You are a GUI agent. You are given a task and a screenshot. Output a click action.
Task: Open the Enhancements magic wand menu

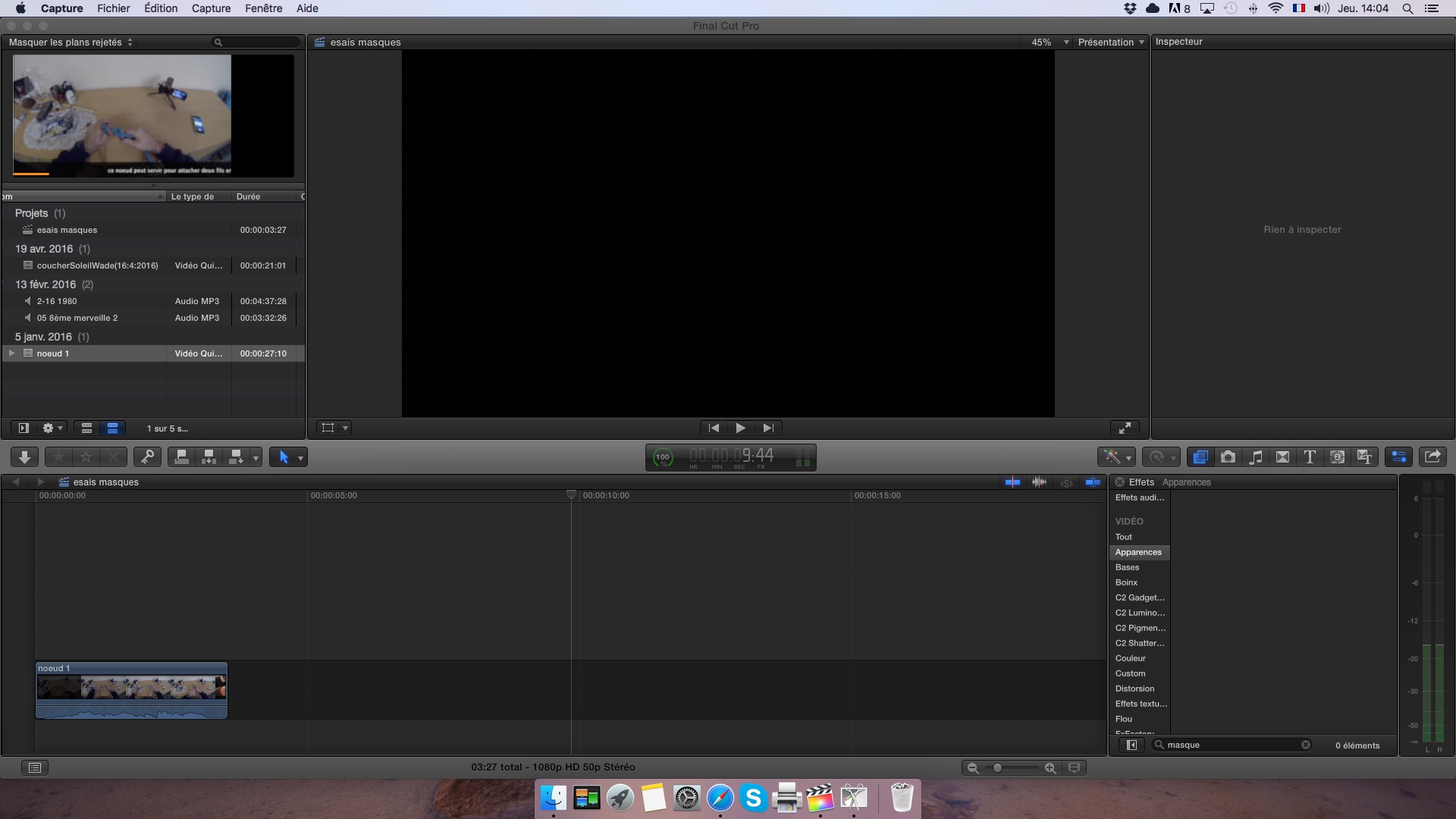[x=1116, y=457]
